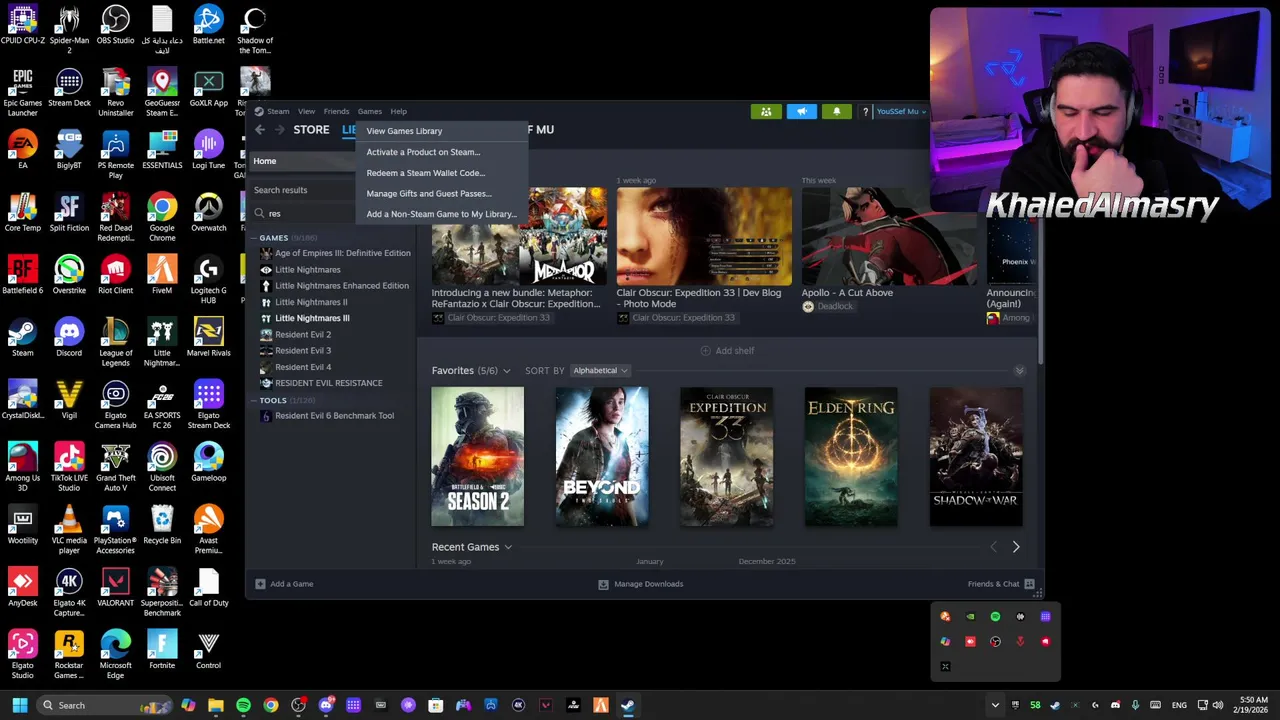Open Windows Start button
Image resolution: width=1280 pixels, height=720 pixels.
(20, 705)
